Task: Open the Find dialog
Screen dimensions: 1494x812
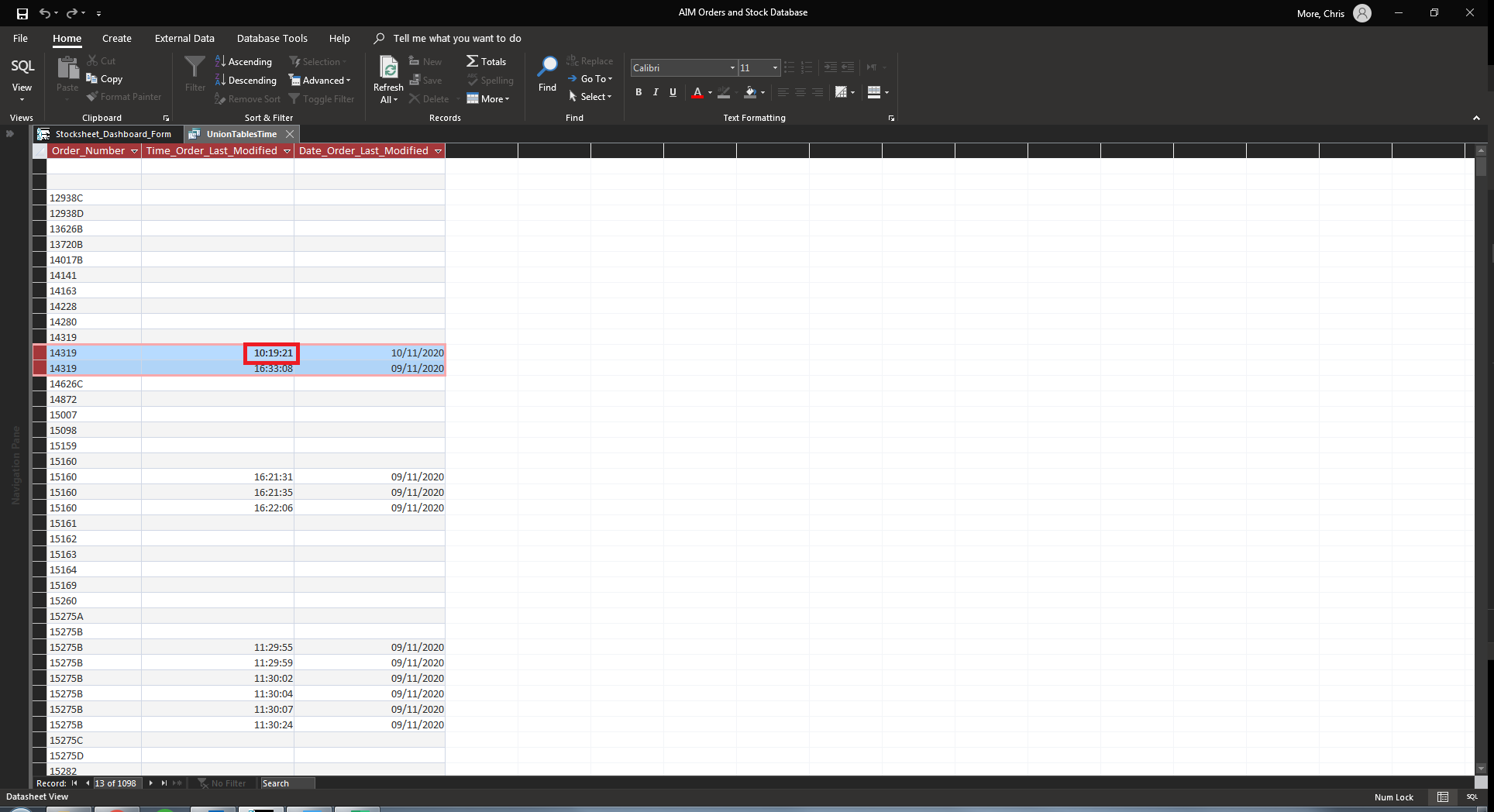Action: click(x=547, y=74)
